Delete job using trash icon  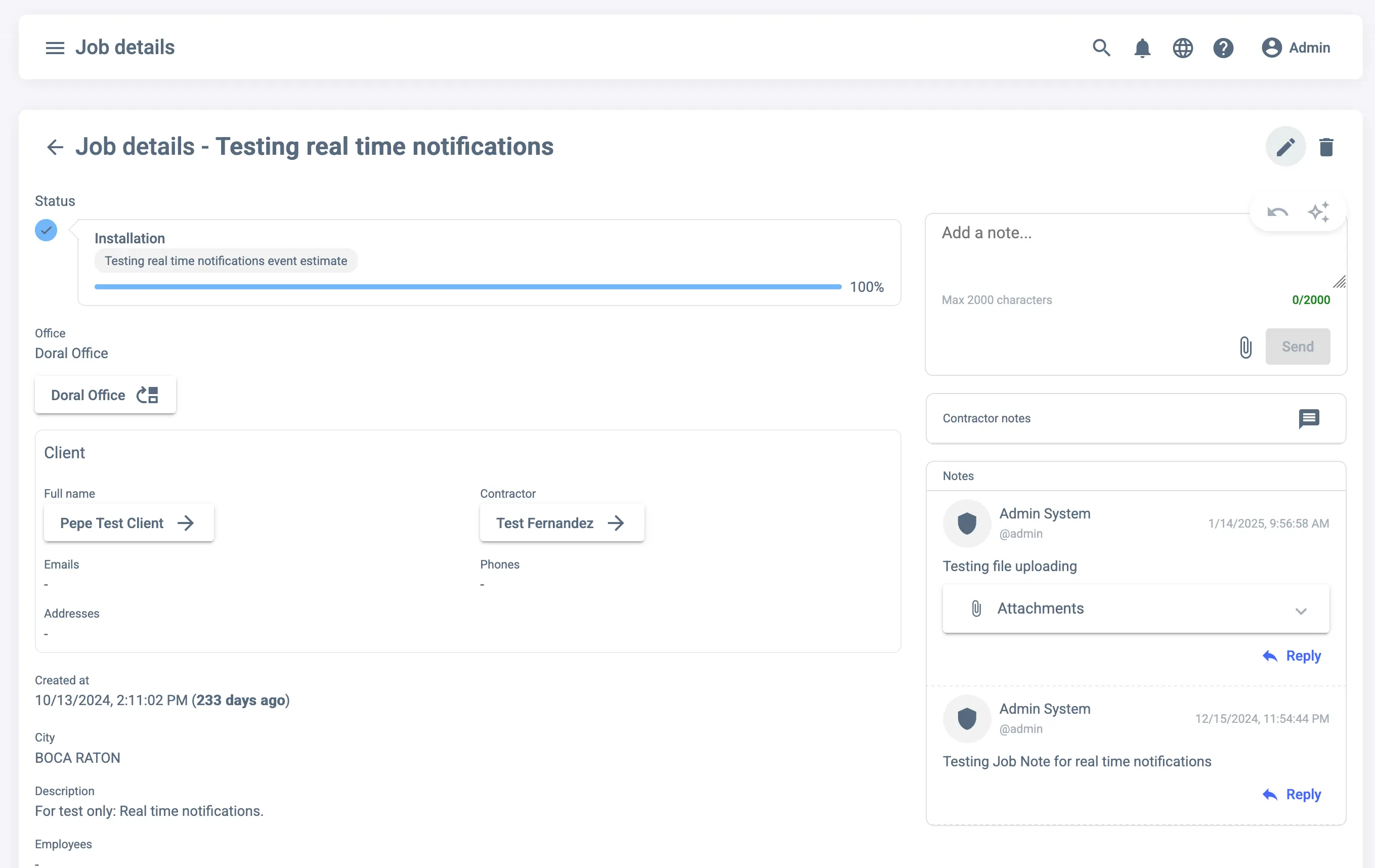click(x=1326, y=147)
